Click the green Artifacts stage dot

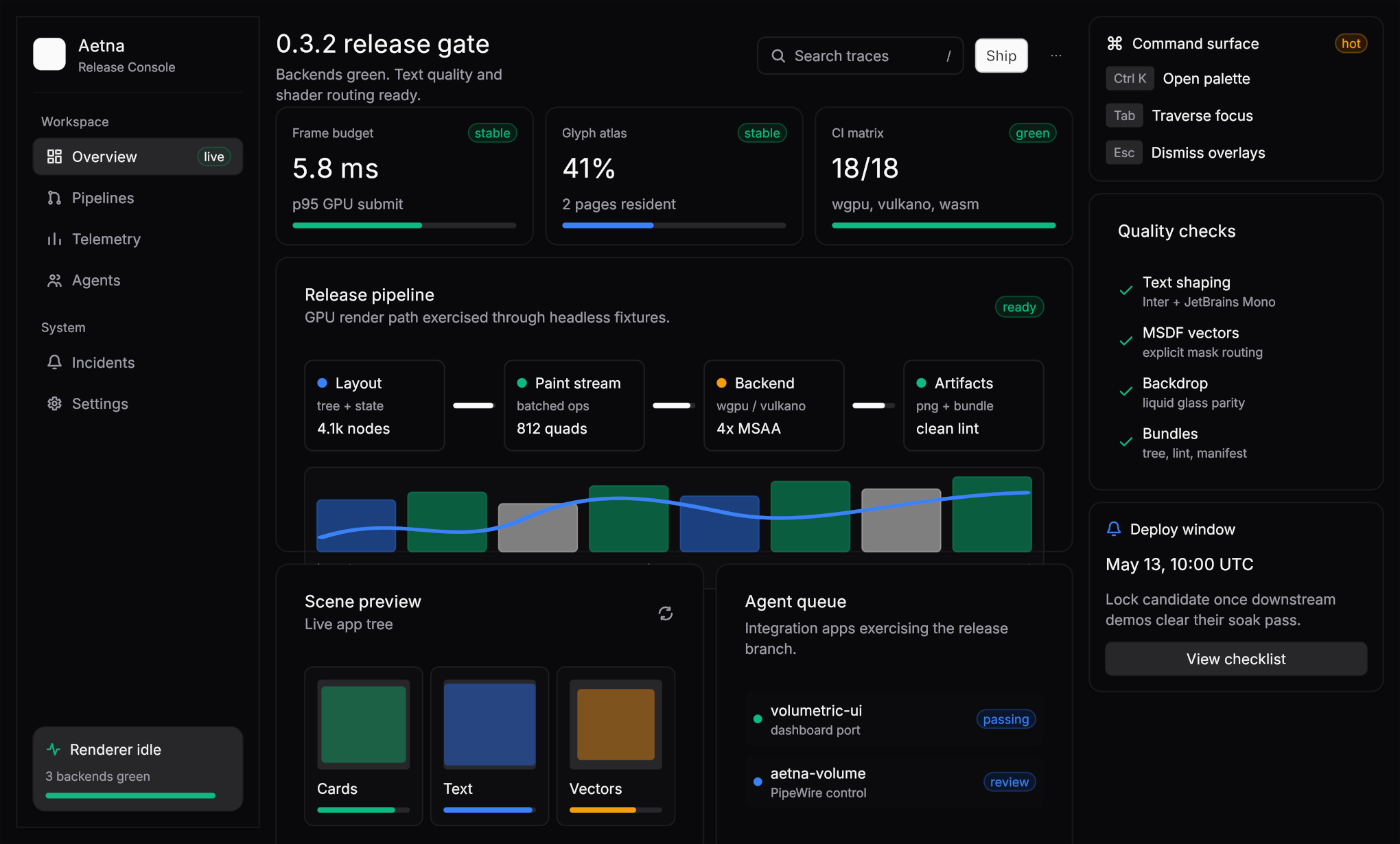coord(921,383)
